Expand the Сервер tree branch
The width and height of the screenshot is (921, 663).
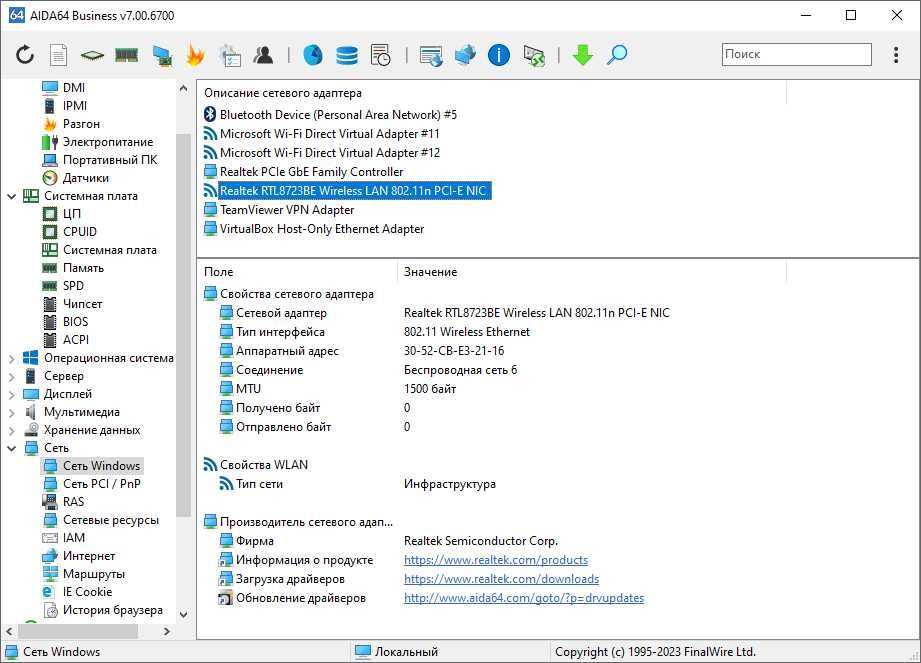(x=12, y=376)
